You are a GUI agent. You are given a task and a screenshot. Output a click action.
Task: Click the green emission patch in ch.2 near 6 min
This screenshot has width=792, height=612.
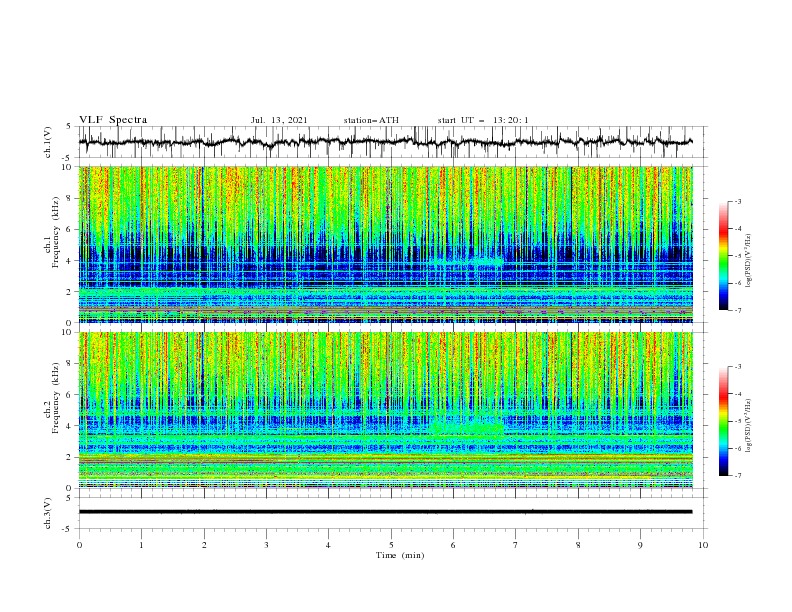[467, 426]
